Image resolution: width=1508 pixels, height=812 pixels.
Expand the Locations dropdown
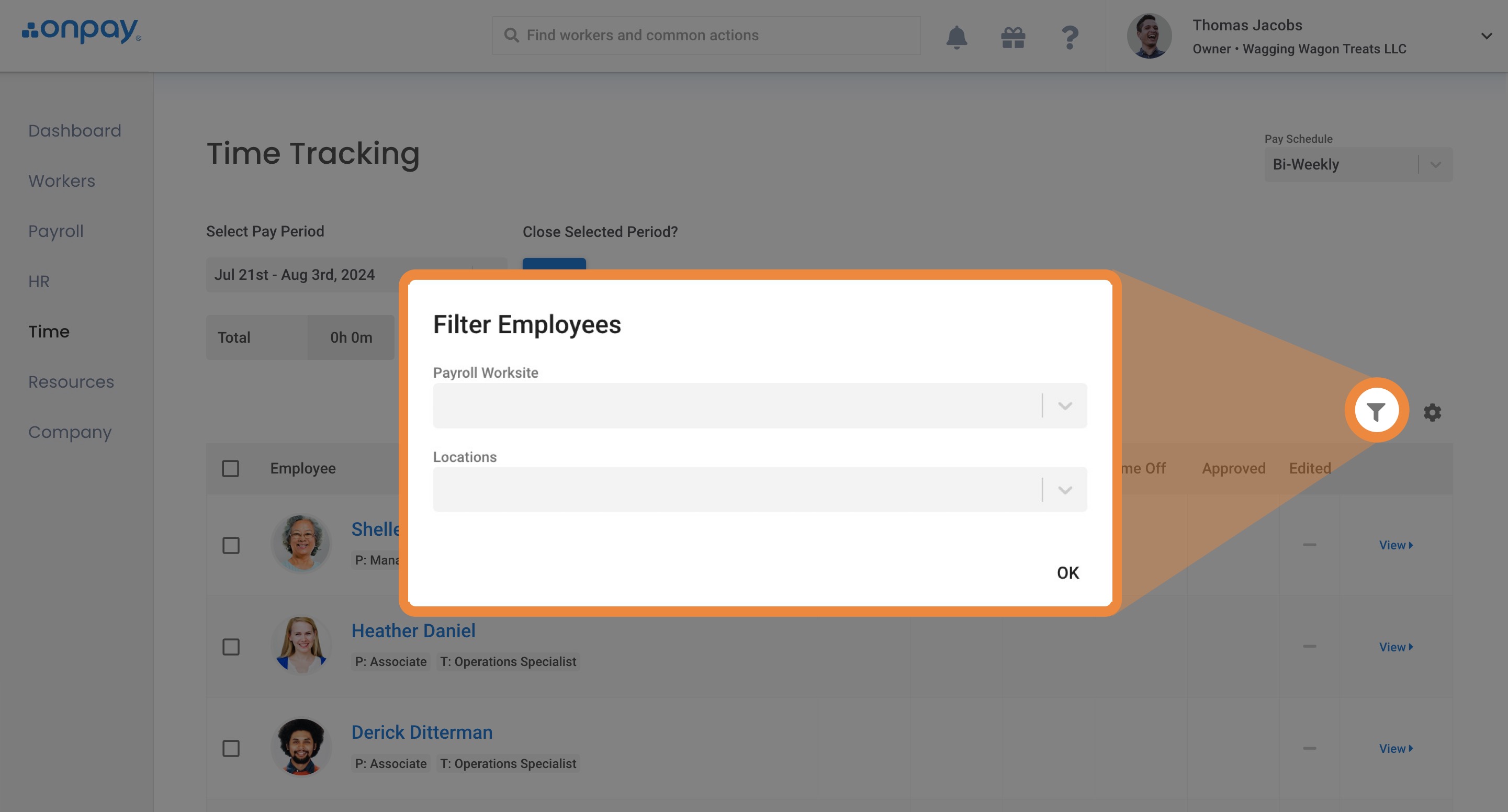(760, 489)
